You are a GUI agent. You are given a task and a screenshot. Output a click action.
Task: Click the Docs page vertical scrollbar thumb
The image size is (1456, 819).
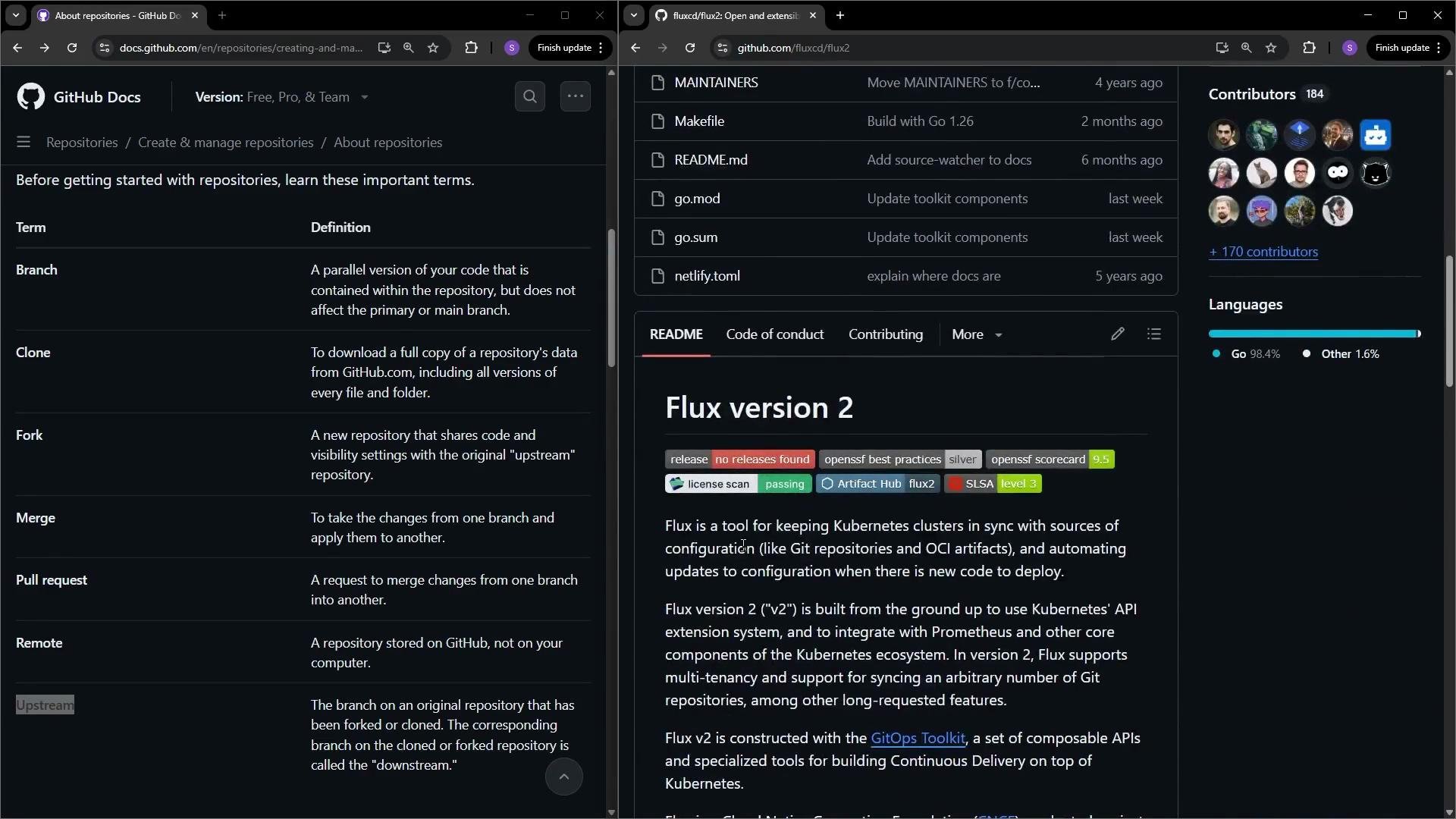click(611, 298)
